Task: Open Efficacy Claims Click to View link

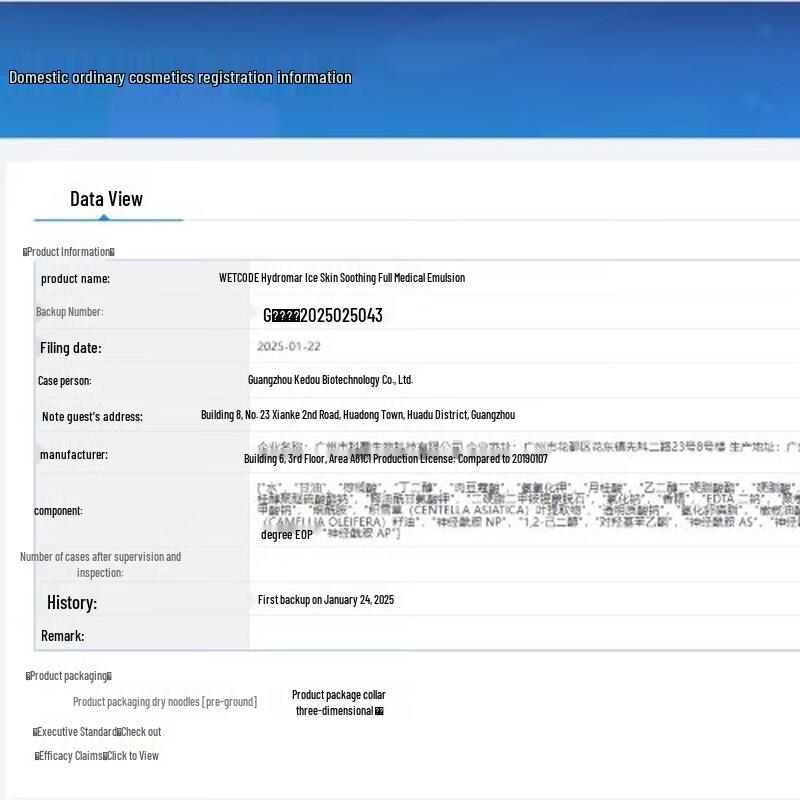Action: [x=97, y=756]
